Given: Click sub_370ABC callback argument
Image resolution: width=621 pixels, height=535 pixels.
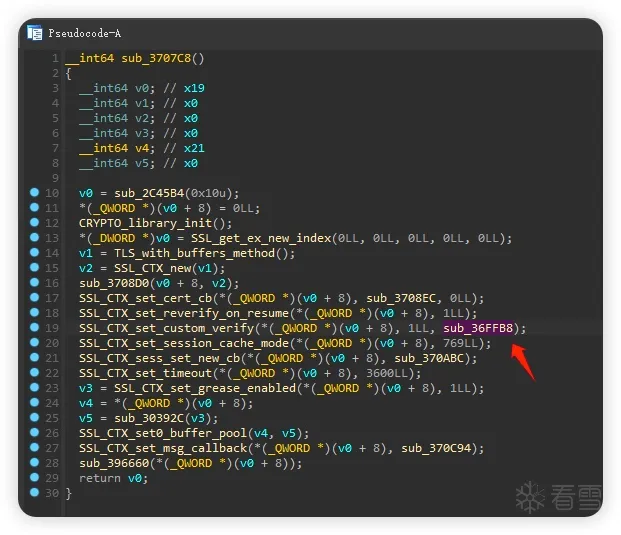Looking at the screenshot, I should click(429, 358).
